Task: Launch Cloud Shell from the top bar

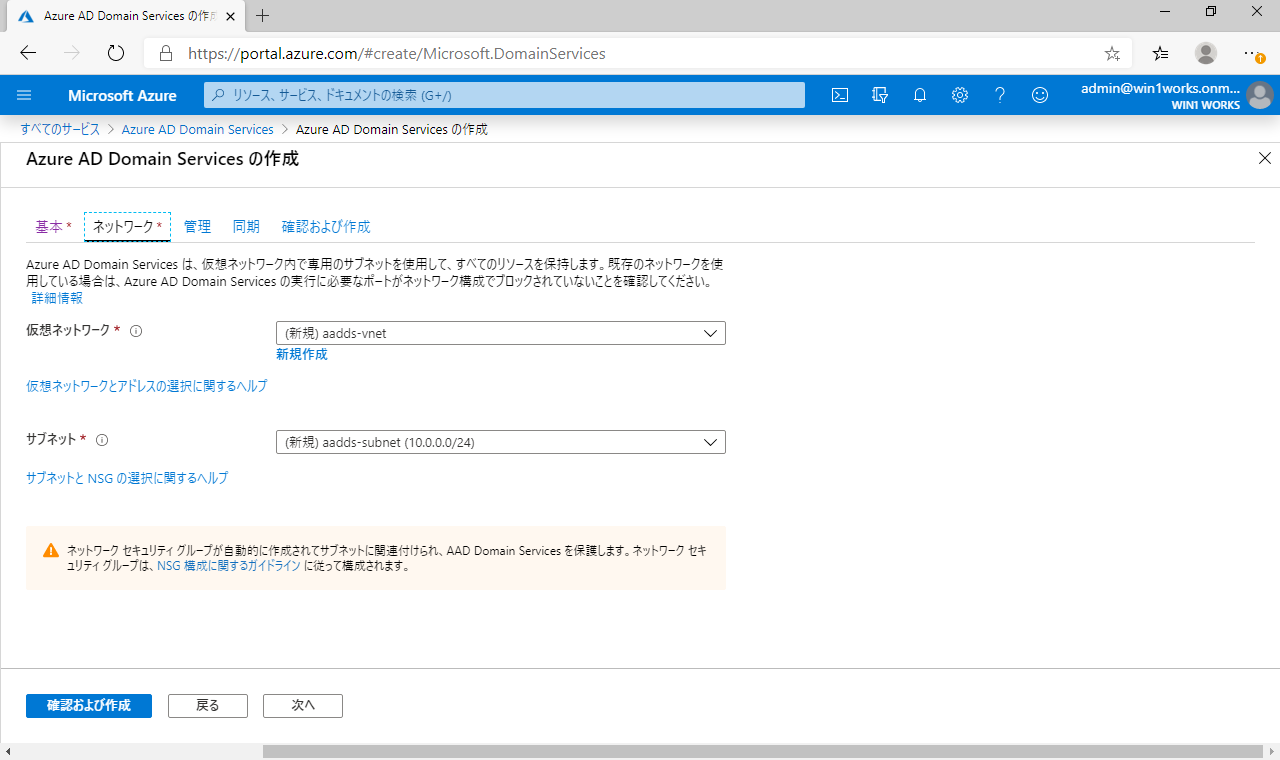Action: [841, 95]
